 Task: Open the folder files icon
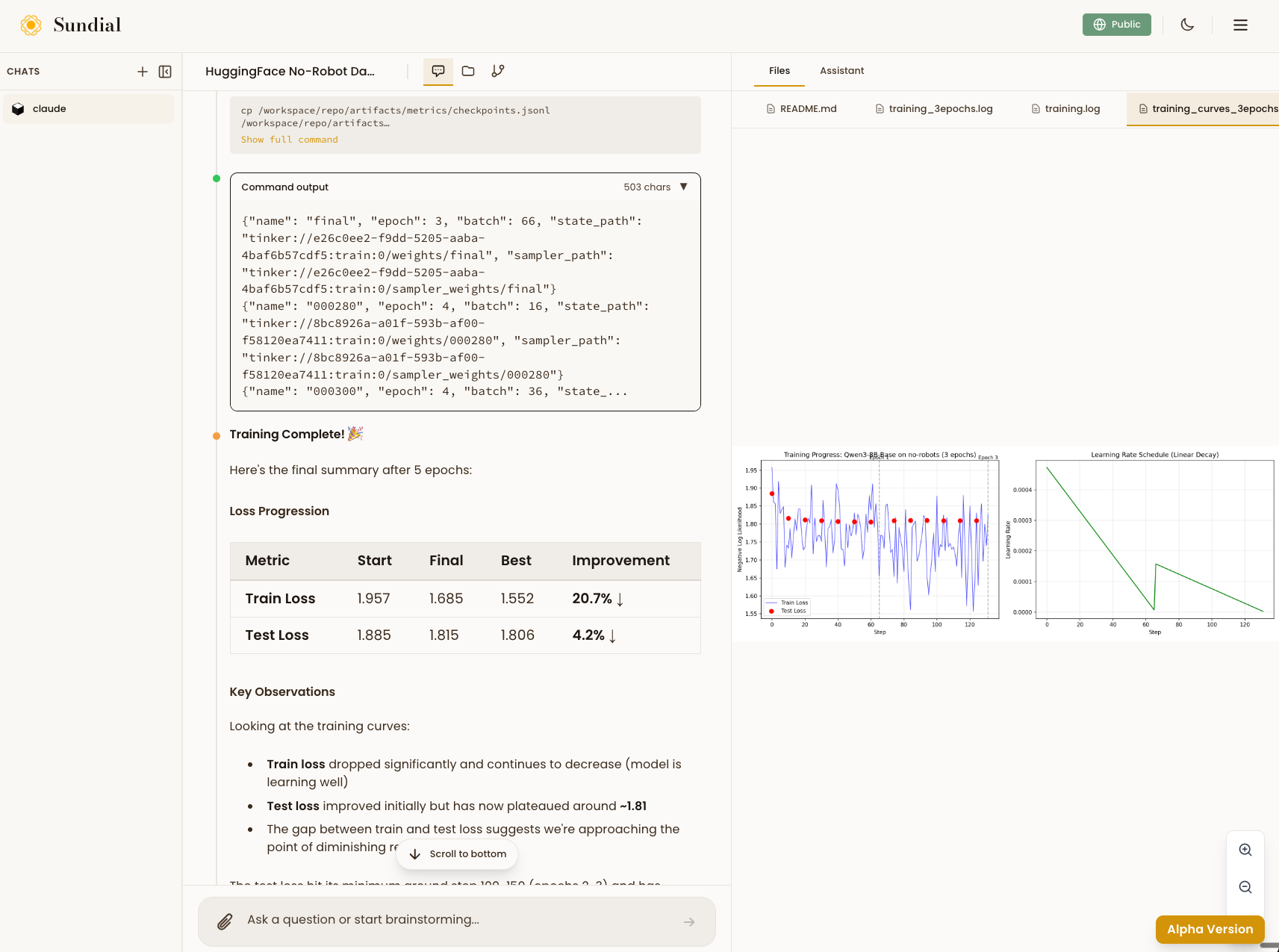coord(468,71)
